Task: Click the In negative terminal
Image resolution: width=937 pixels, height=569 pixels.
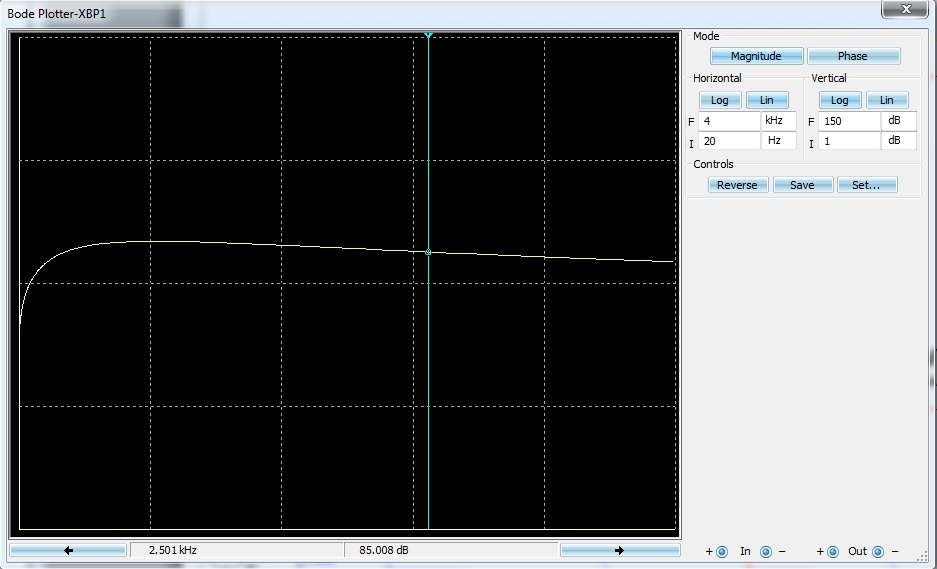Action: (x=766, y=551)
